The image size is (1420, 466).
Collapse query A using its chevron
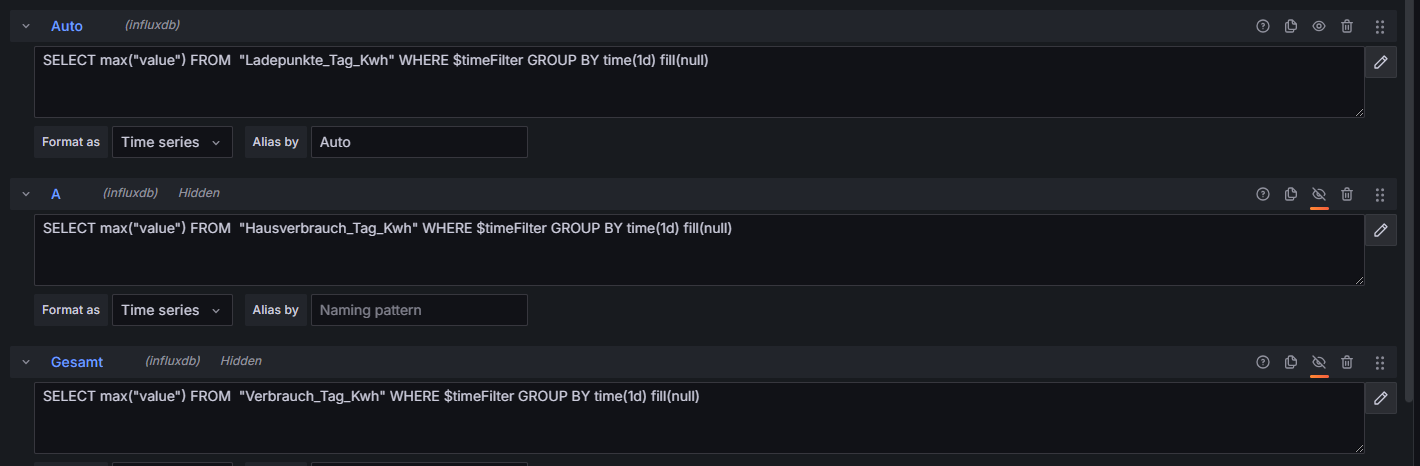pos(26,194)
